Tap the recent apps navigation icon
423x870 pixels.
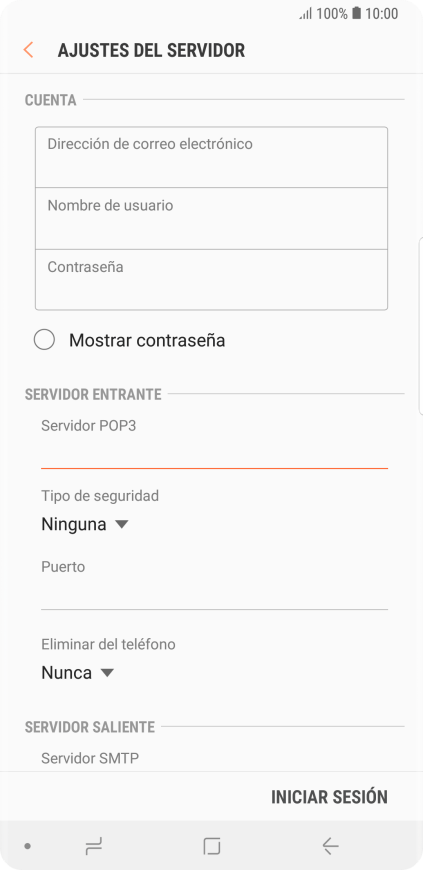point(94,846)
